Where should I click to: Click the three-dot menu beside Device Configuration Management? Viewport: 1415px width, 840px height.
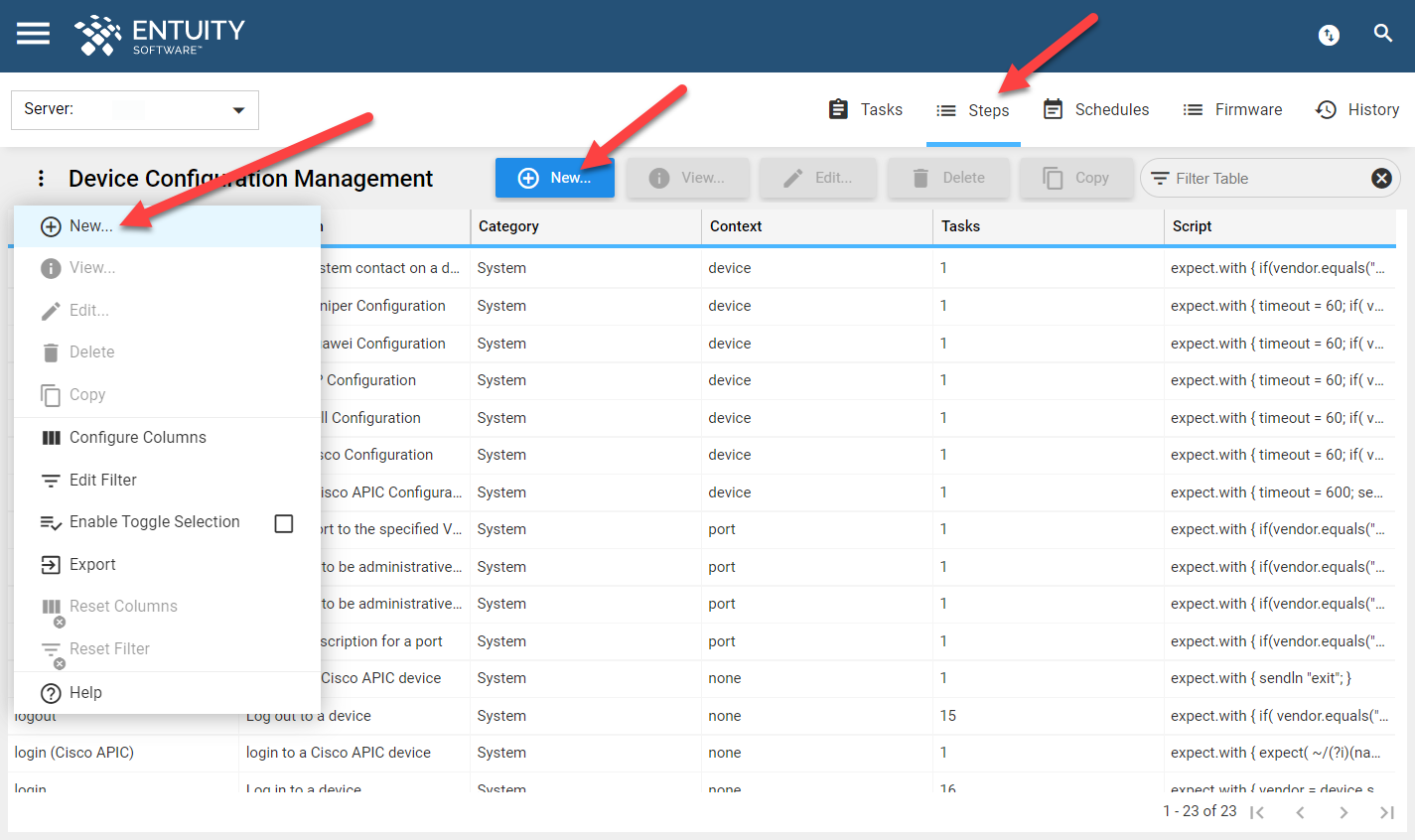[40, 178]
